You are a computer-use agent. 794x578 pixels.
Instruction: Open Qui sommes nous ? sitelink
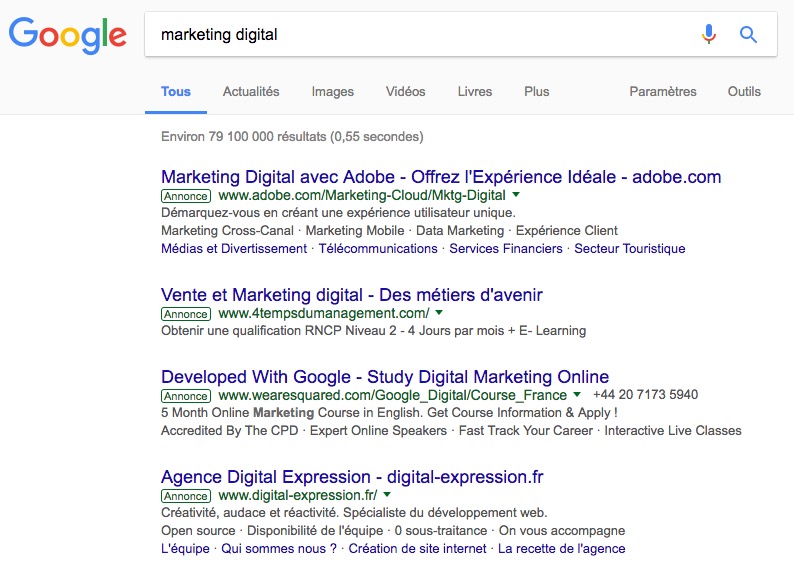point(279,549)
